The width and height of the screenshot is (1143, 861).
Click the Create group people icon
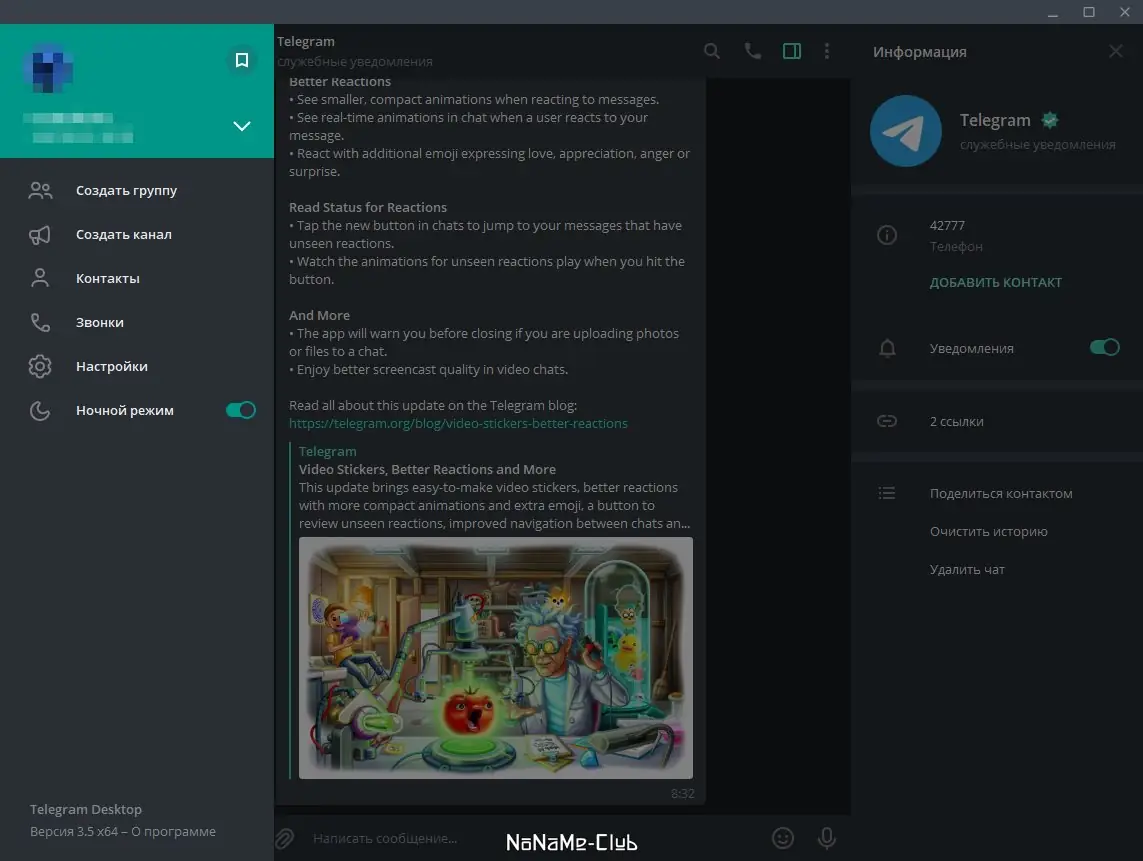[40, 190]
